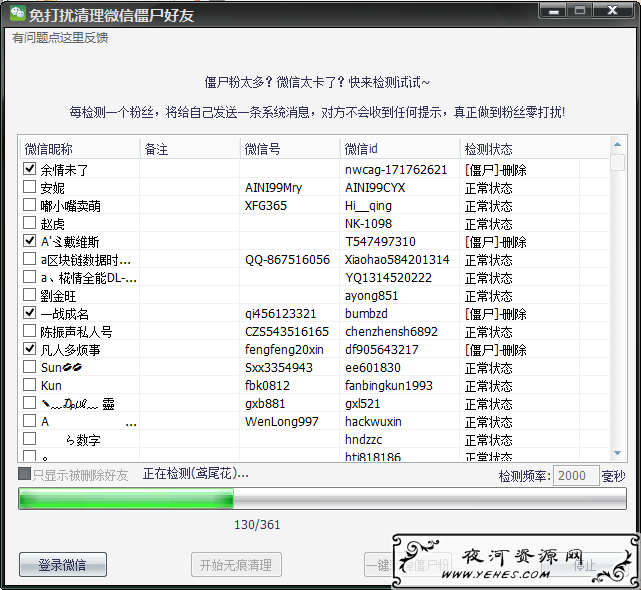Sort by 微信id column header
This screenshot has height=590, width=641.
[x=400, y=149]
